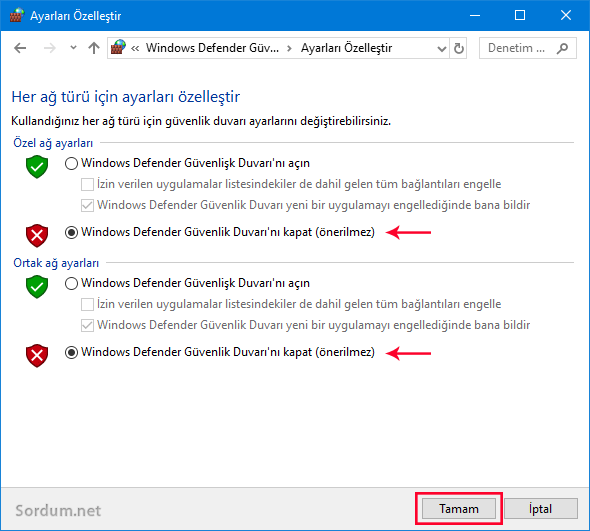Open Windows Defender Güv... breadcrumb
590x531 pixels.
212,48
